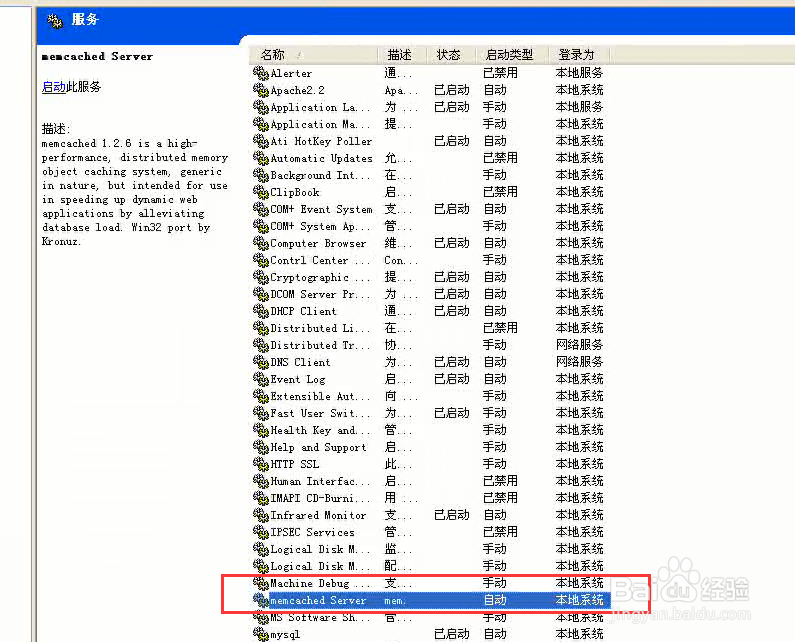Click the 启动 link to start service
The height and width of the screenshot is (642, 795).
pyautogui.click(x=54, y=87)
